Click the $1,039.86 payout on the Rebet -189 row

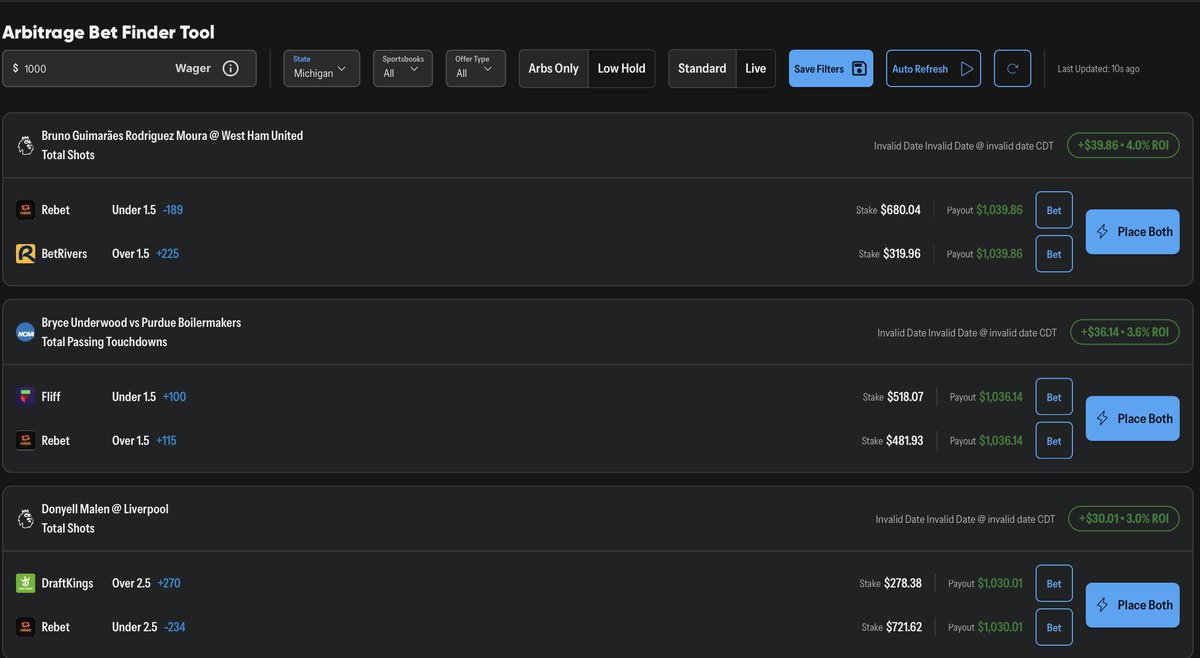tap(1000, 210)
